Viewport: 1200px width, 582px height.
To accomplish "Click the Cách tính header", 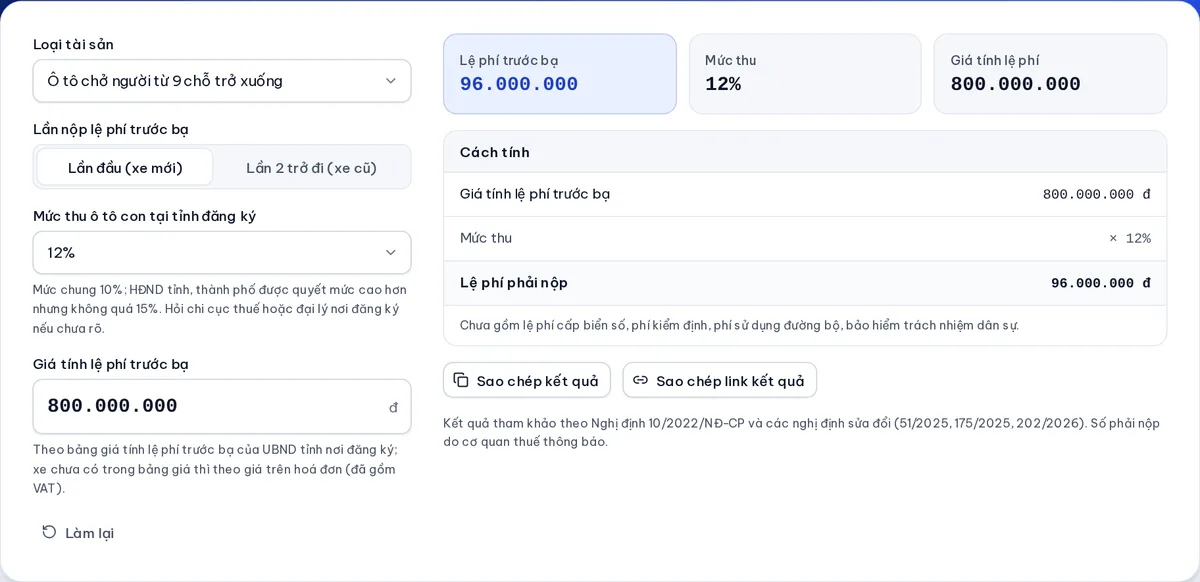I will pyautogui.click(x=805, y=152).
